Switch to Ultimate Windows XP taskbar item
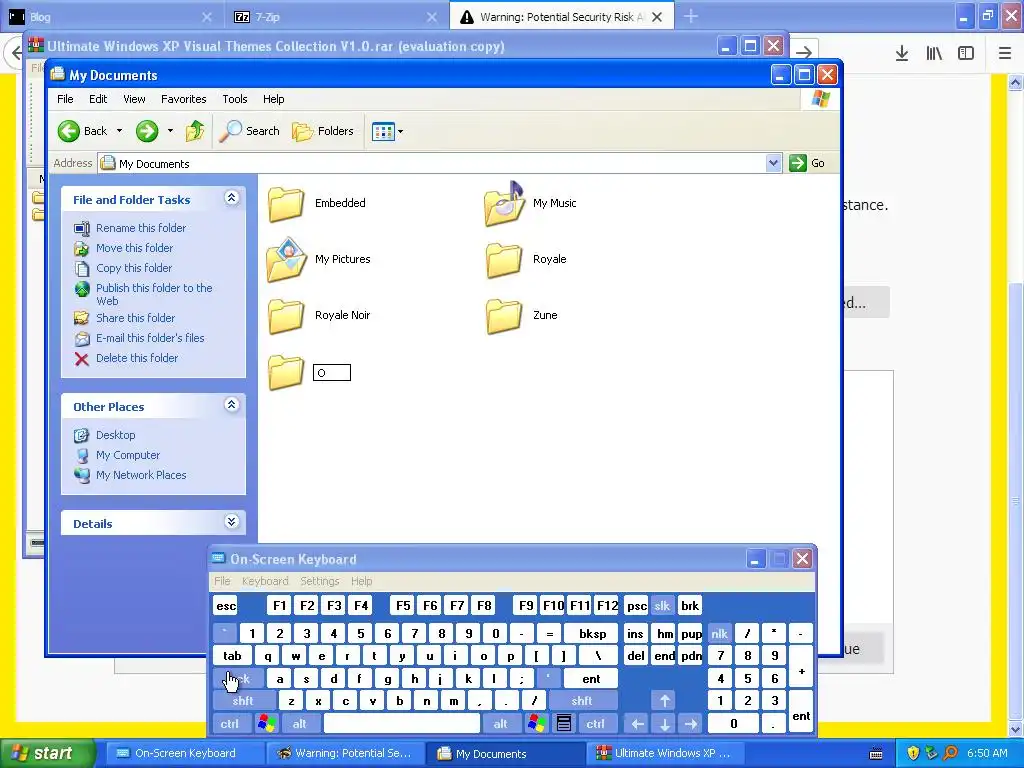Screen dimensions: 1024x768 (x=664, y=754)
